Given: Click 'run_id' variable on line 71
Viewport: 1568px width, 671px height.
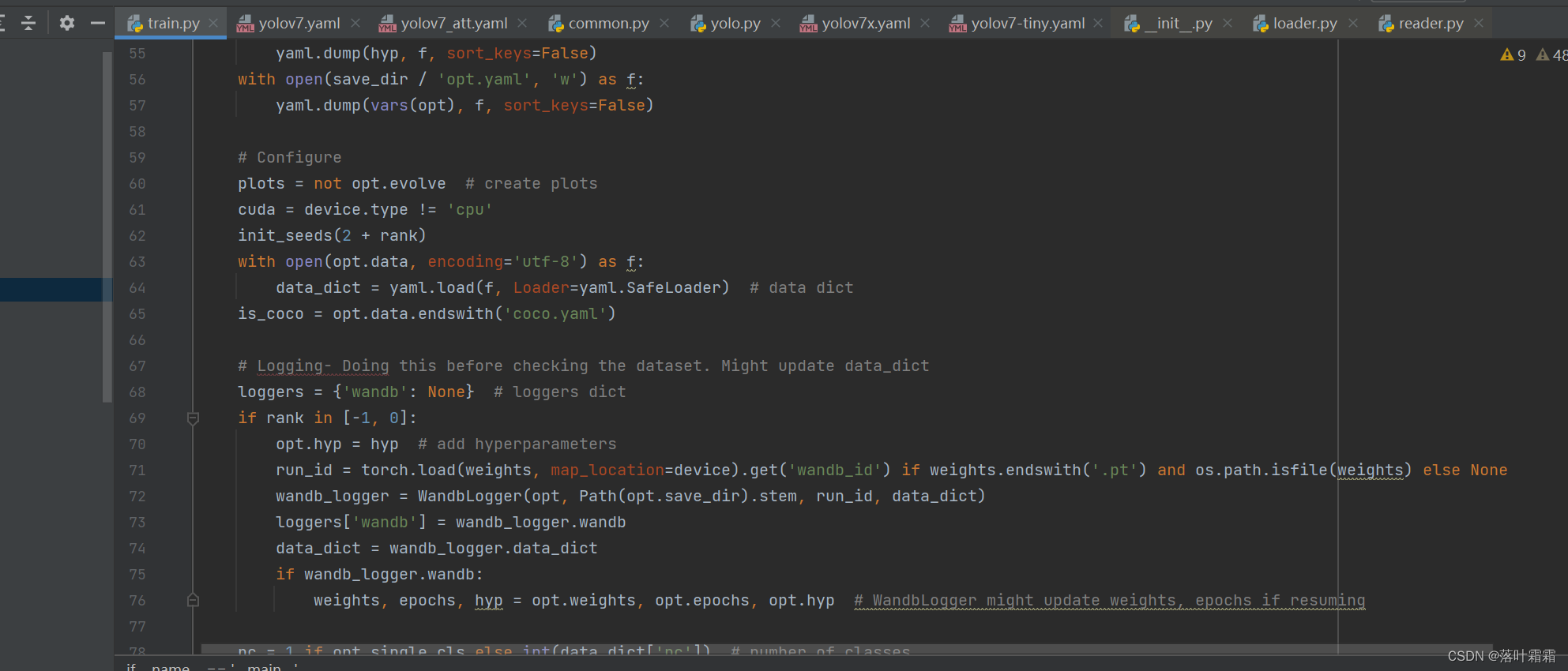Looking at the screenshot, I should (x=304, y=470).
